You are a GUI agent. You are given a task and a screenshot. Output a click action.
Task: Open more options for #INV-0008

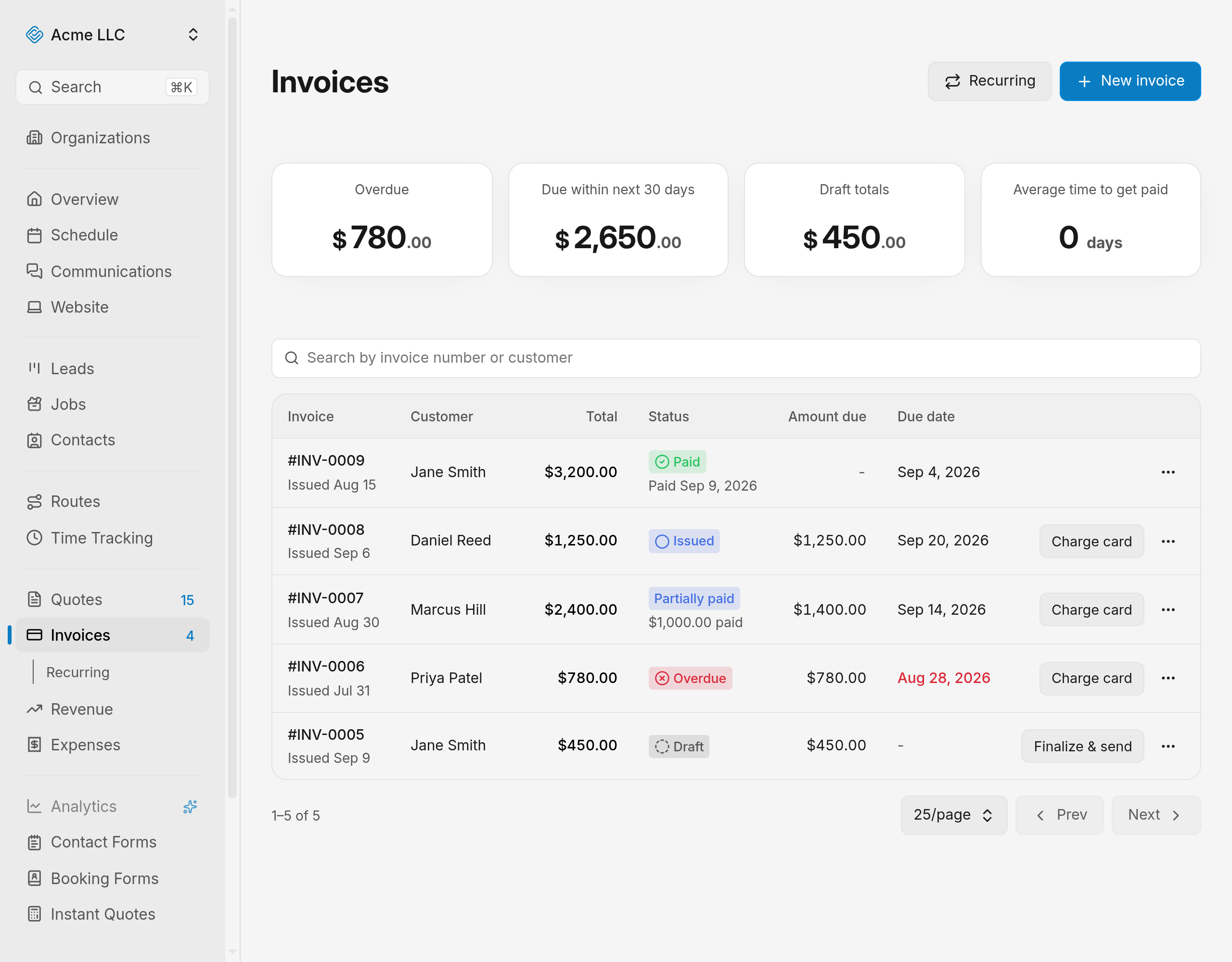point(1168,541)
